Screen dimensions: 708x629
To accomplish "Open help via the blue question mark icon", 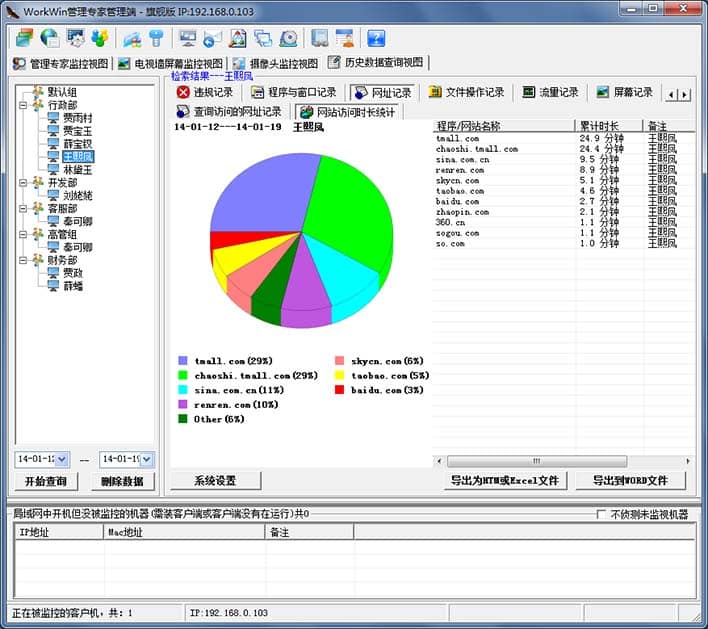I will click(376, 39).
